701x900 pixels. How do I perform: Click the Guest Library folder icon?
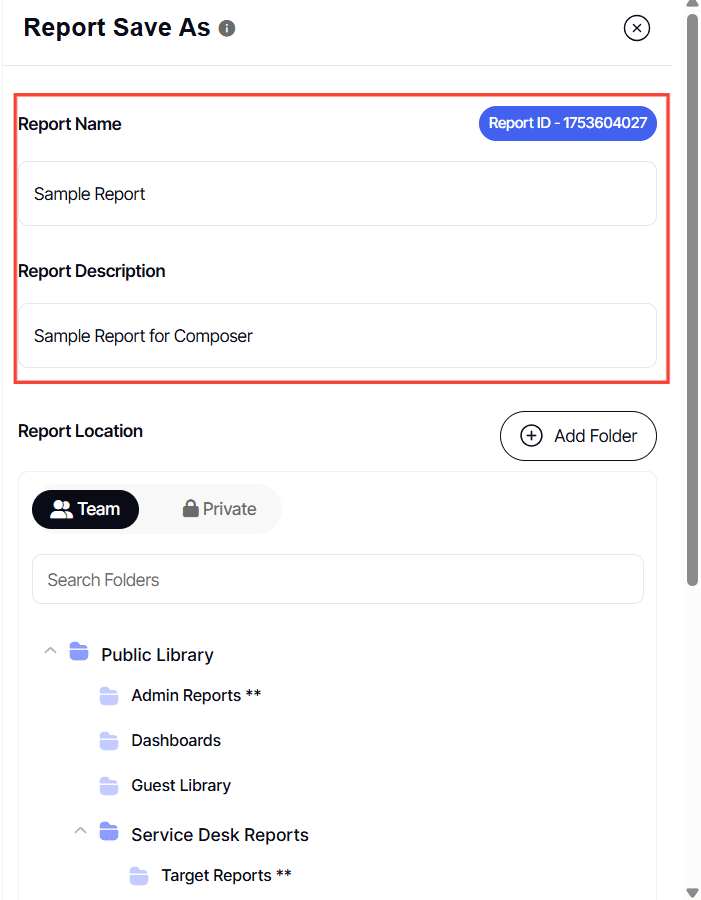click(x=109, y=786)
